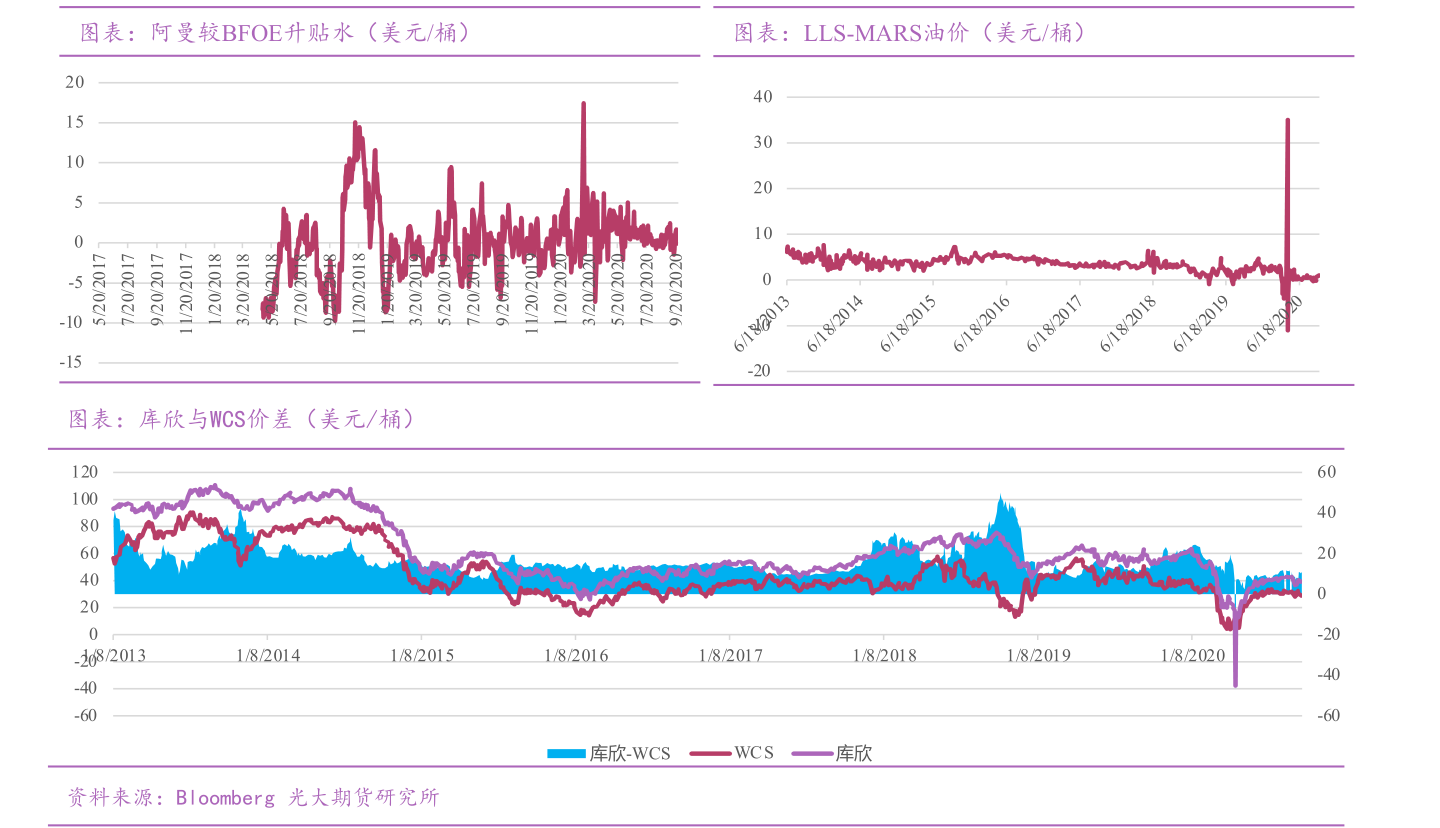Click 40 on the LLS-MARS chart y-axis
This screenshot has width=1440, height=828.
(763, 96)
